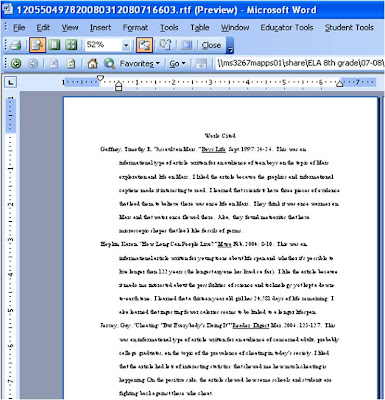385x400 pixels.
Task: Open the Insert menu
Action: (100, 28)
